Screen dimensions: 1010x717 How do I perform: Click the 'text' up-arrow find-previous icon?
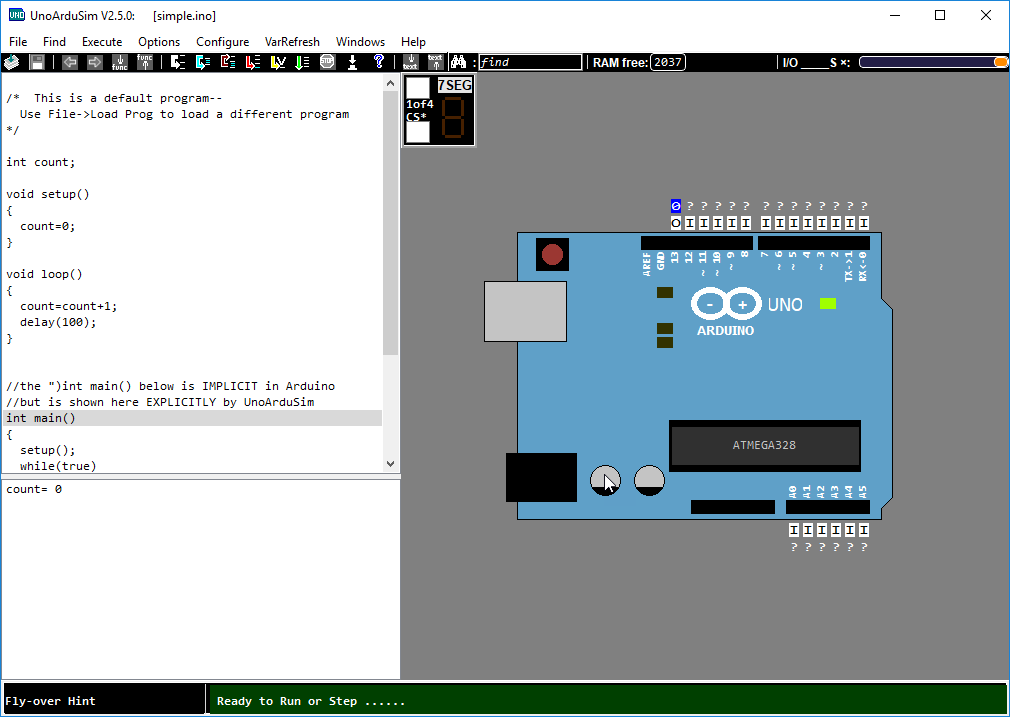(x=435, y=62)
